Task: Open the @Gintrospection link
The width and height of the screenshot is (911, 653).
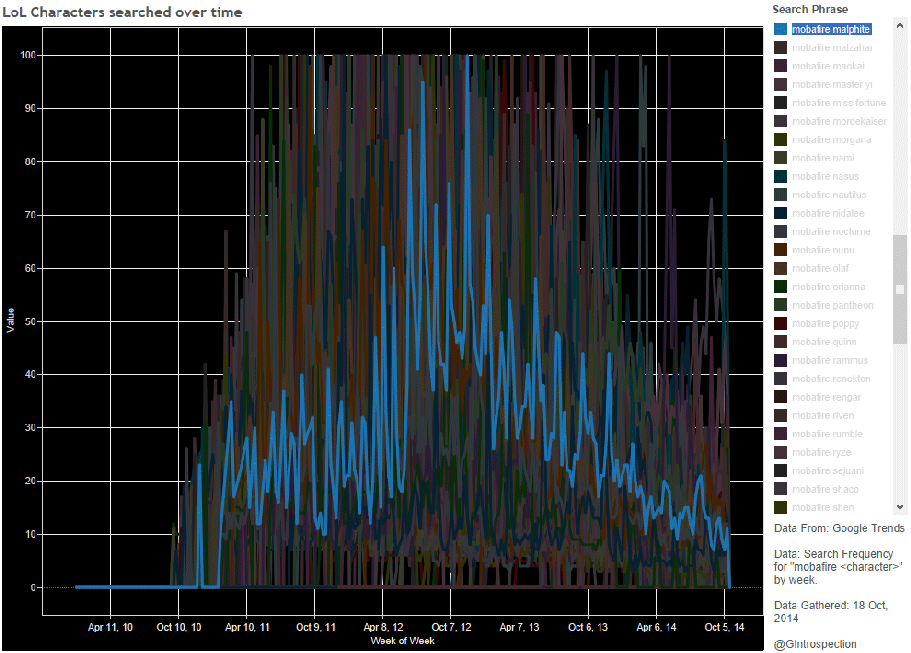Action: pos(815,644)
